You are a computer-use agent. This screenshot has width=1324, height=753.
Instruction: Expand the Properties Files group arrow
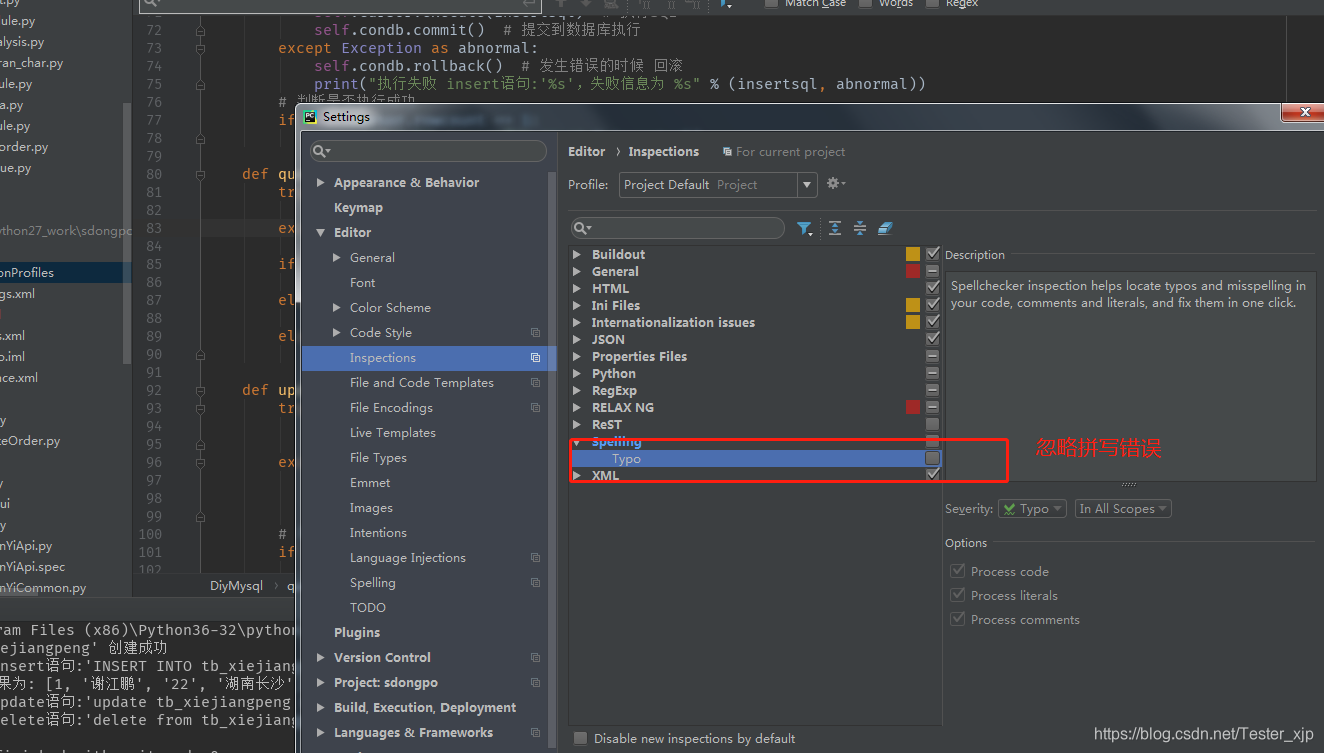point(577,356)
